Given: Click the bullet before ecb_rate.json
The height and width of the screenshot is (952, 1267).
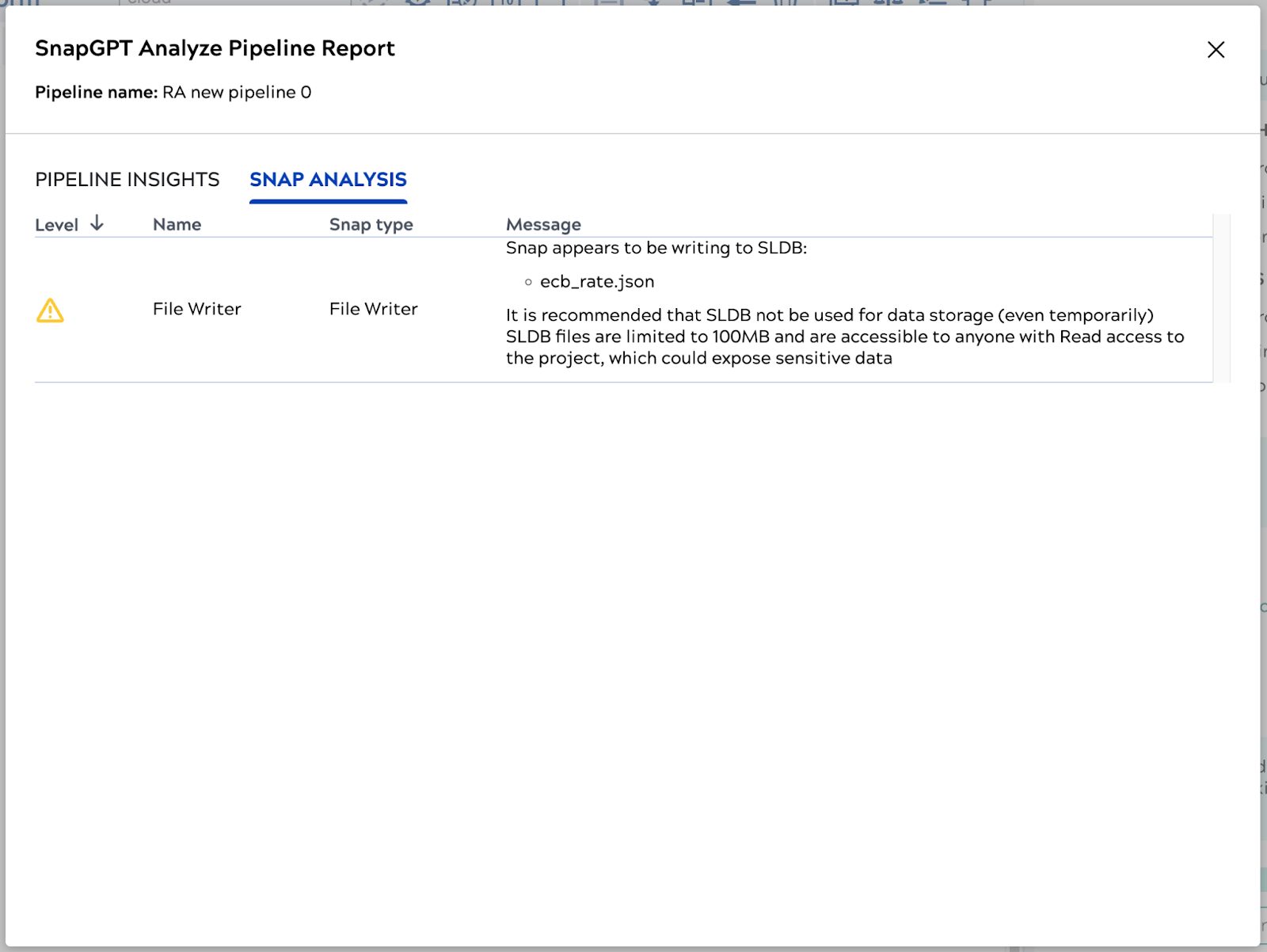Looking at the screenshot, I should (x=528, y=282).
